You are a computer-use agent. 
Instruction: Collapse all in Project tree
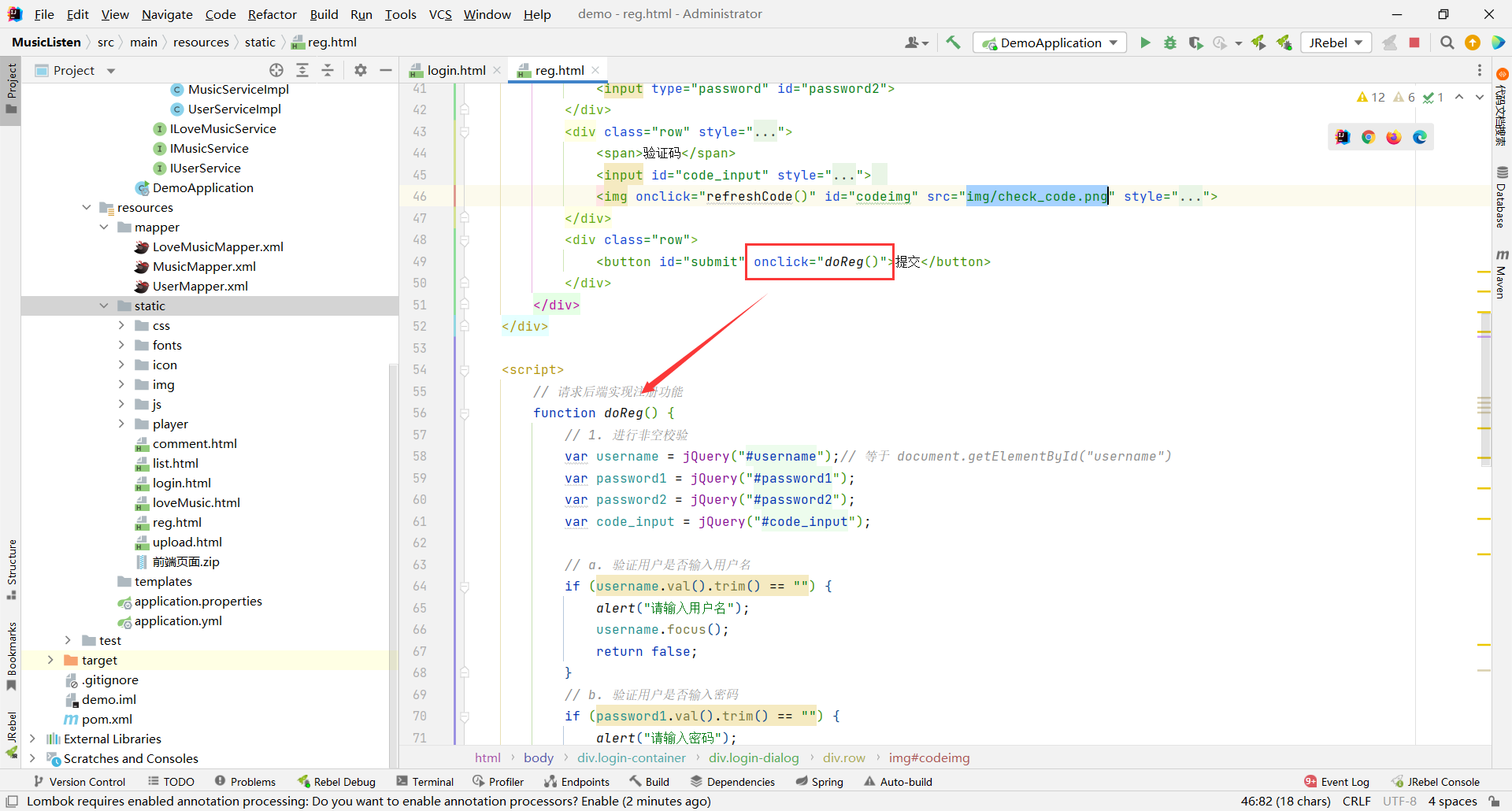click(328, 70)
